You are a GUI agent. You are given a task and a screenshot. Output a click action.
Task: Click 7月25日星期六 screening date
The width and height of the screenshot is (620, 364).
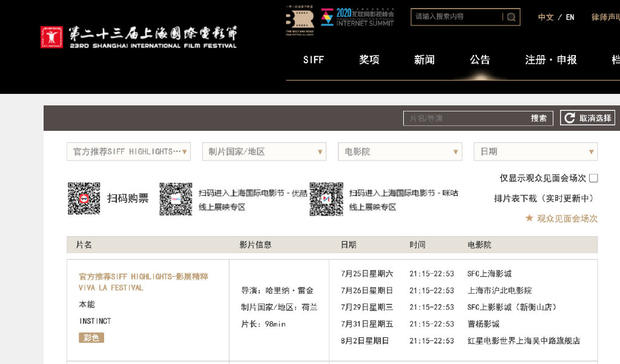[367, 273]
